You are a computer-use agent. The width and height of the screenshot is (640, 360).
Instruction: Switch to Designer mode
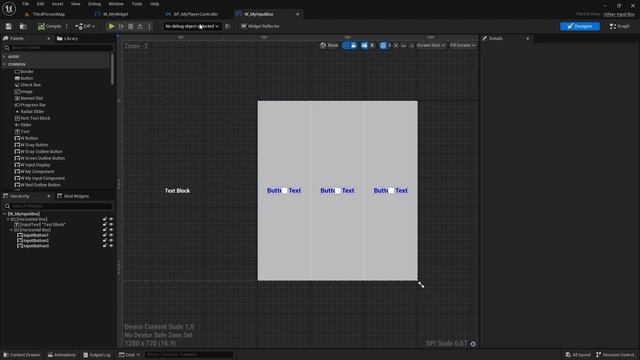coord(580,26)
